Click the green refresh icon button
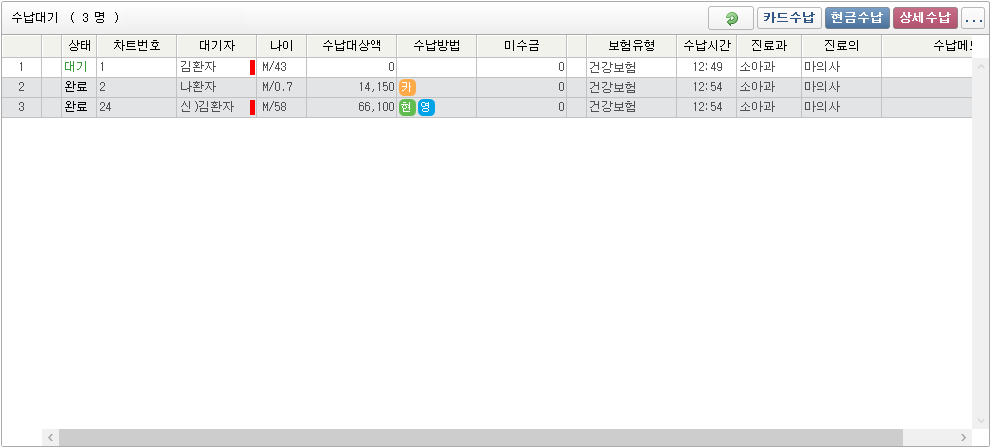991x448 pixels. [x=731, y=18]
